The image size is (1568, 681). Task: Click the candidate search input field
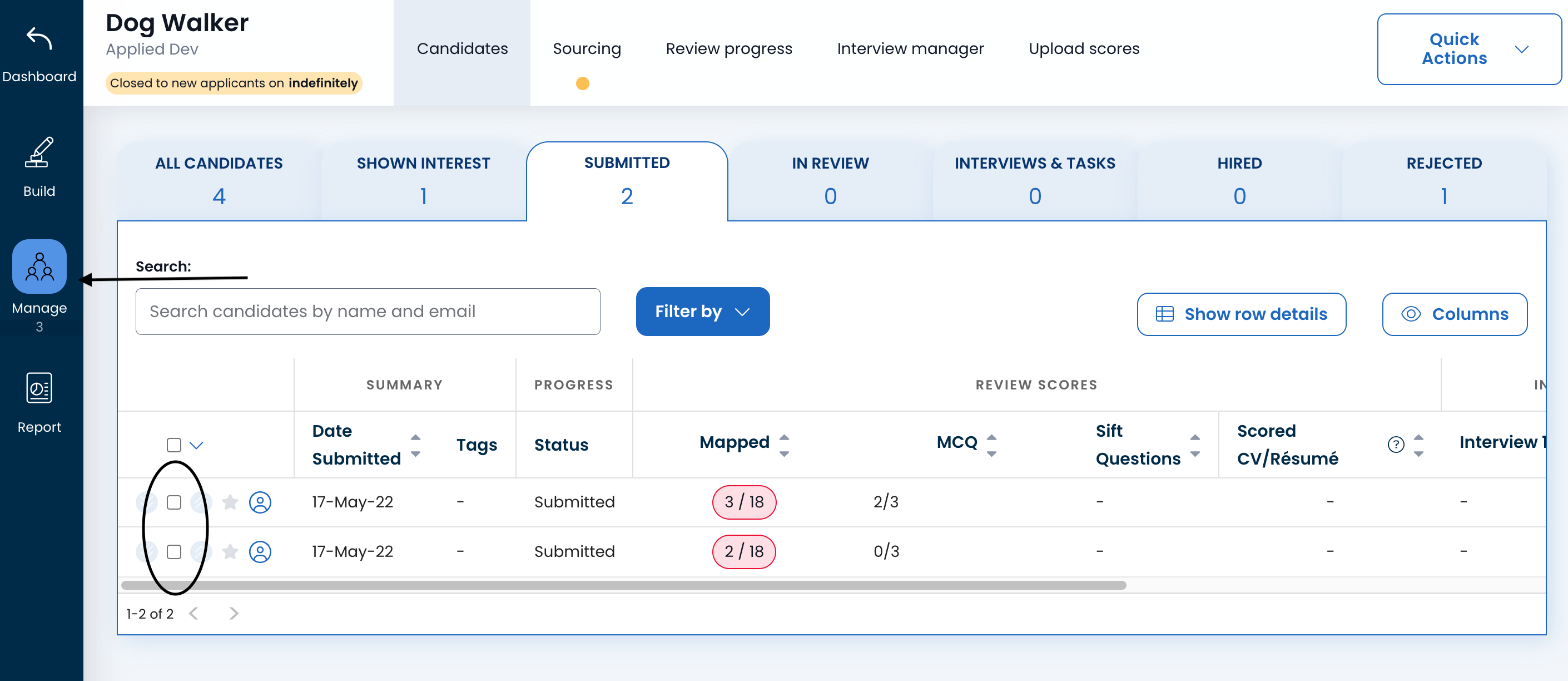click(x=368, y=311)
